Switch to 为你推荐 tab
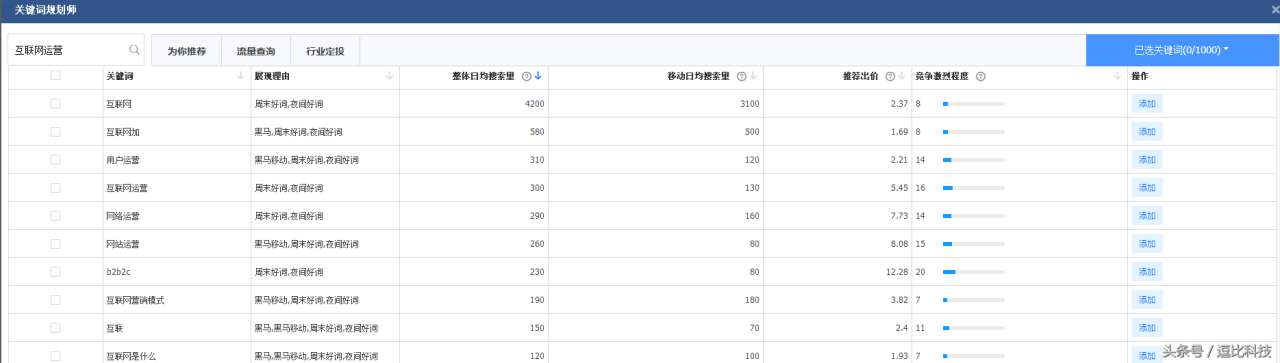 (x=186, y=51)
